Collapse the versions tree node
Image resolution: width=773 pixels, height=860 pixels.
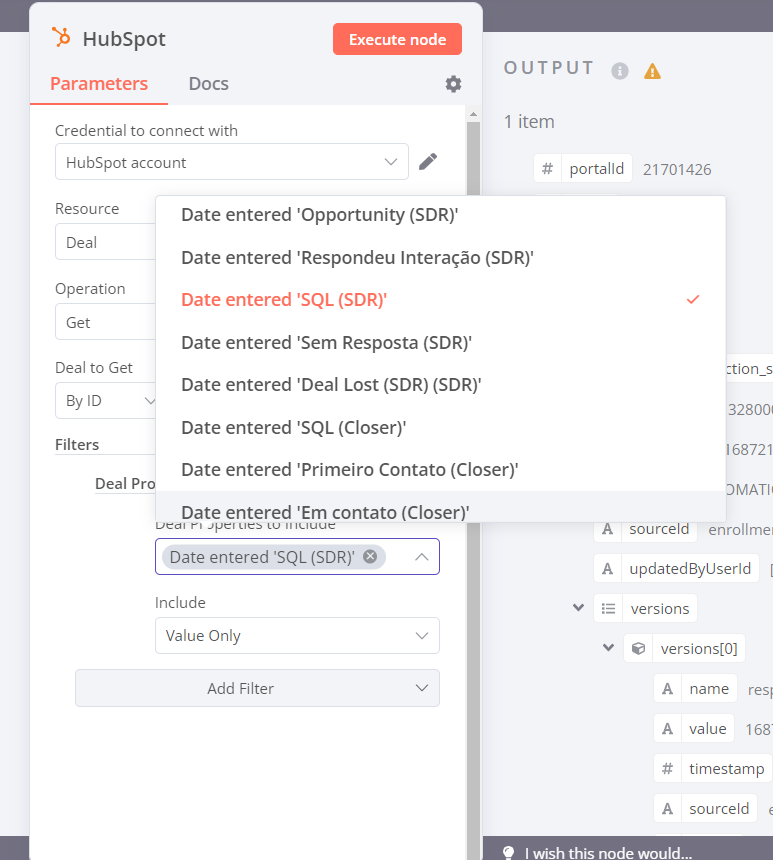578,608
